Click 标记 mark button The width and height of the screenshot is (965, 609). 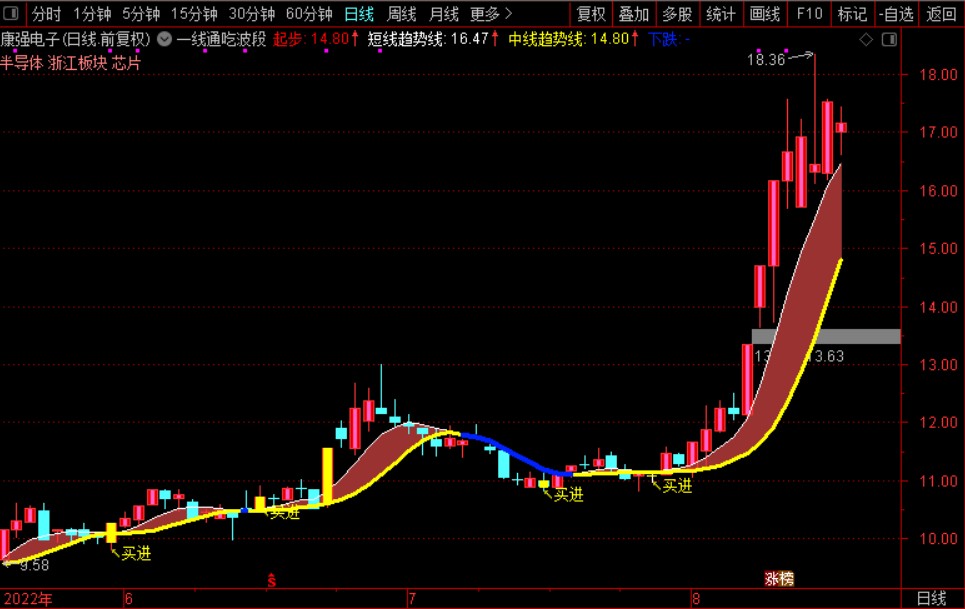coord(852,14)
